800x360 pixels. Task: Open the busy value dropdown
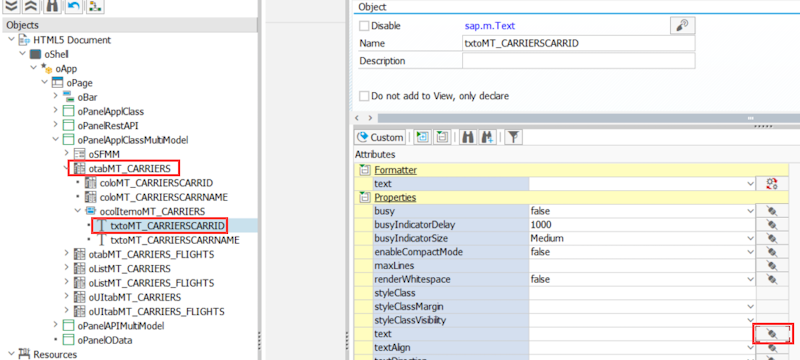[x=750, y=211]
